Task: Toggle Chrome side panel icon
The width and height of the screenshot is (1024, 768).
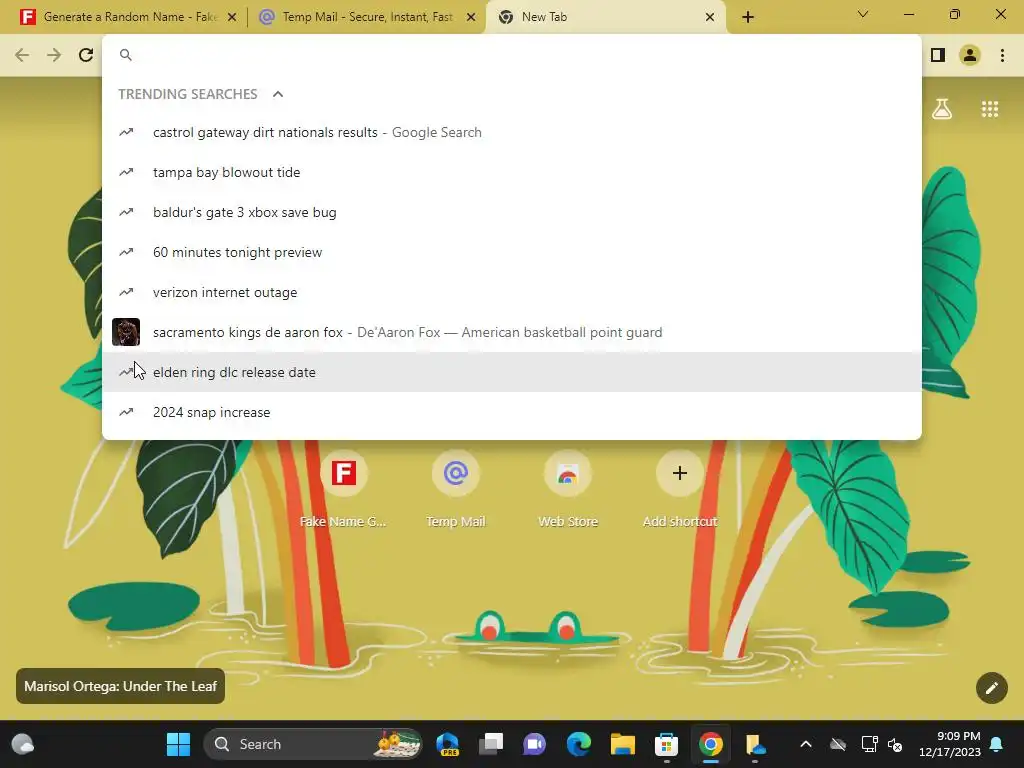Action: click(x=938, y=55)
